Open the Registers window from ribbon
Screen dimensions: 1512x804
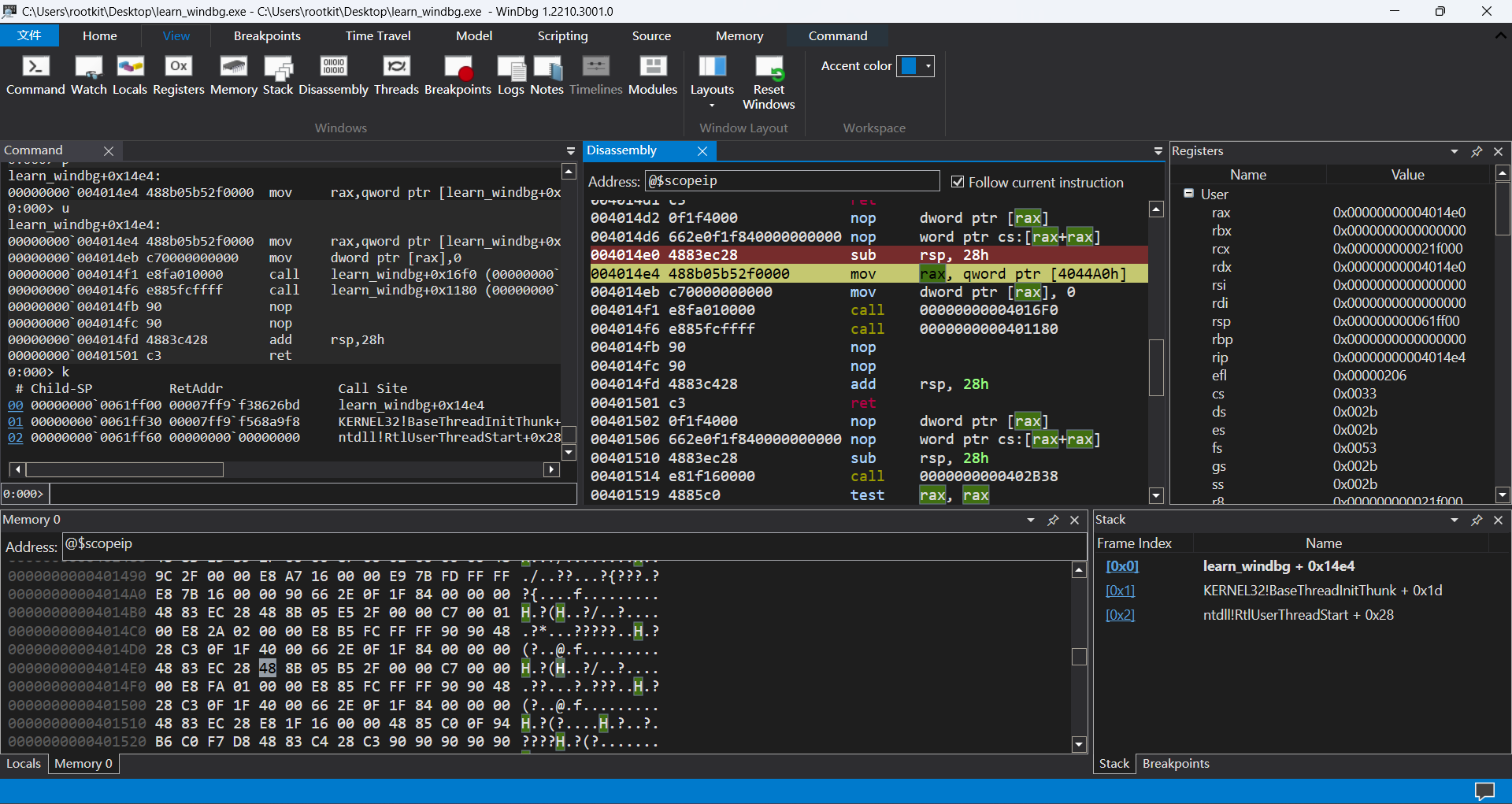coord(179,76)
